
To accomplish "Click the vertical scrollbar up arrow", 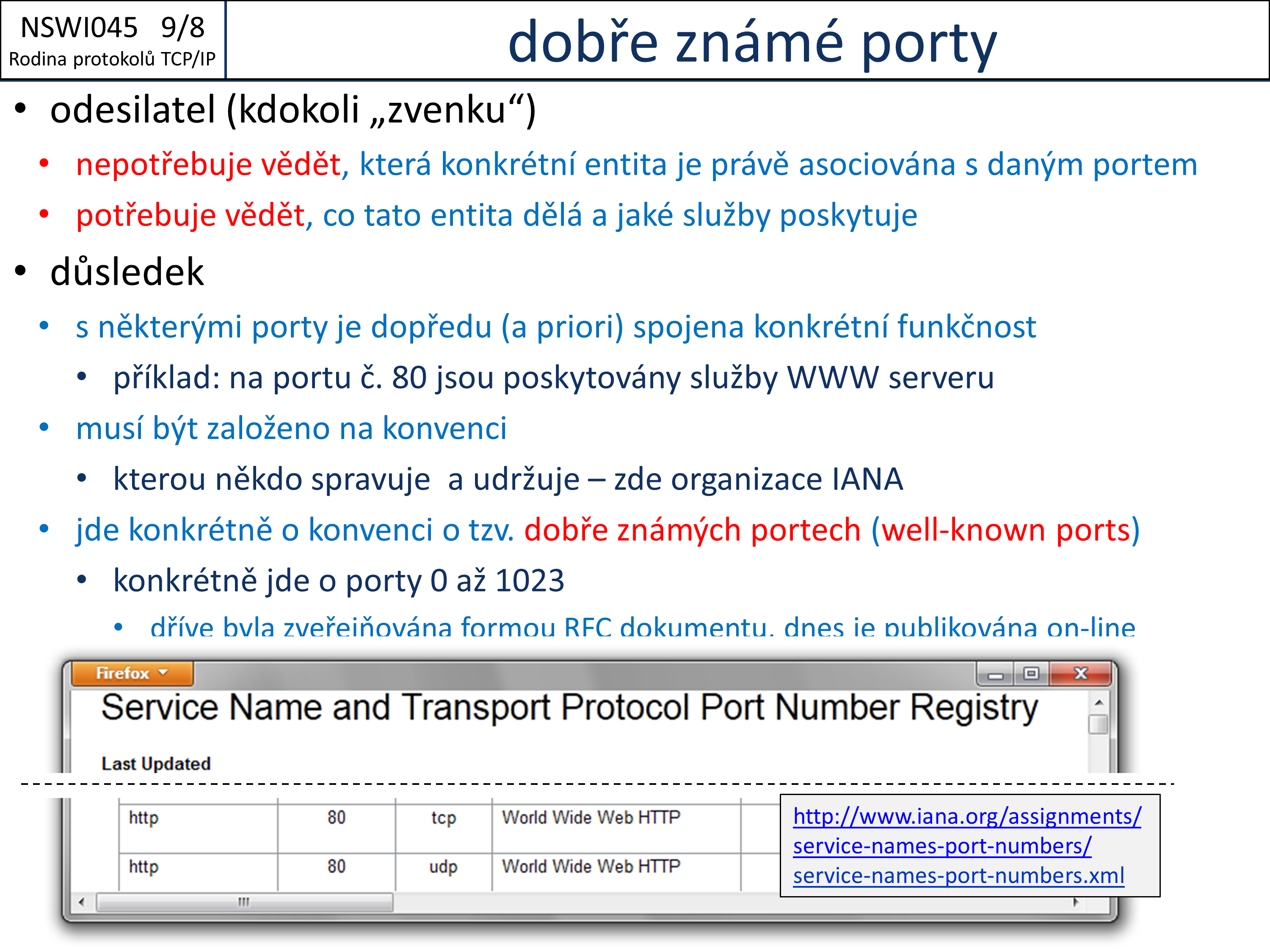I will coord(1098,702).
